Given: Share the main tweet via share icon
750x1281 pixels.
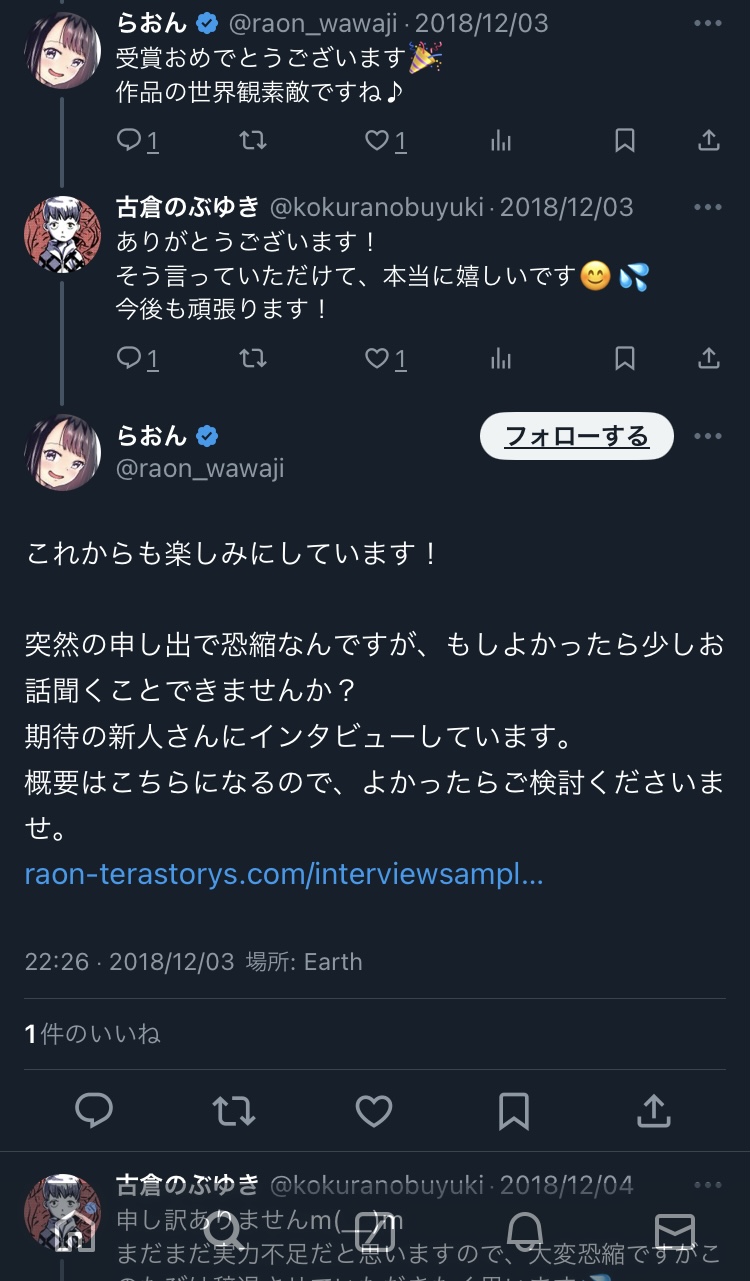Looking at the screenshot, I should coord(653,1110).
